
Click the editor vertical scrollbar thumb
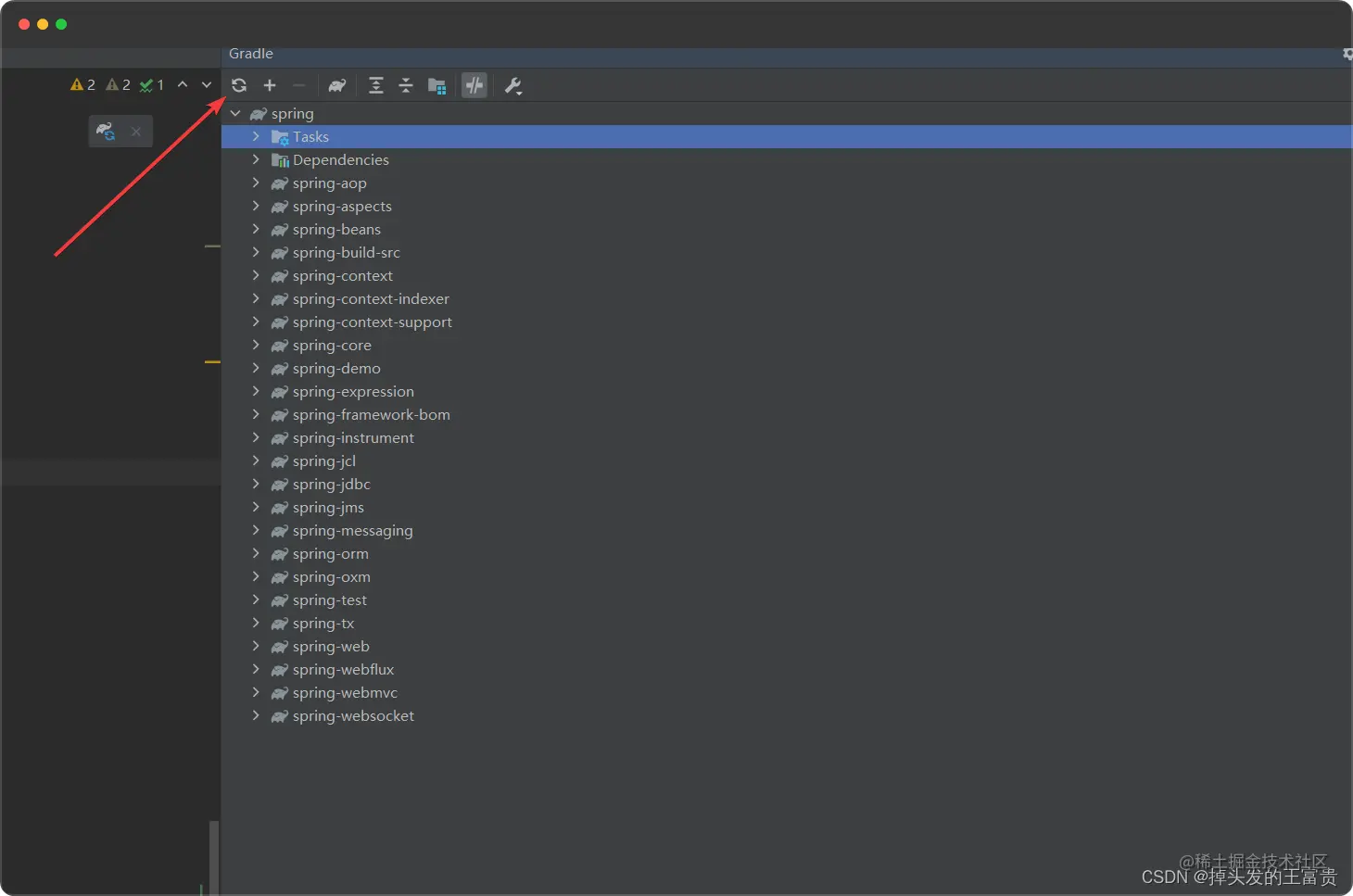214,857
